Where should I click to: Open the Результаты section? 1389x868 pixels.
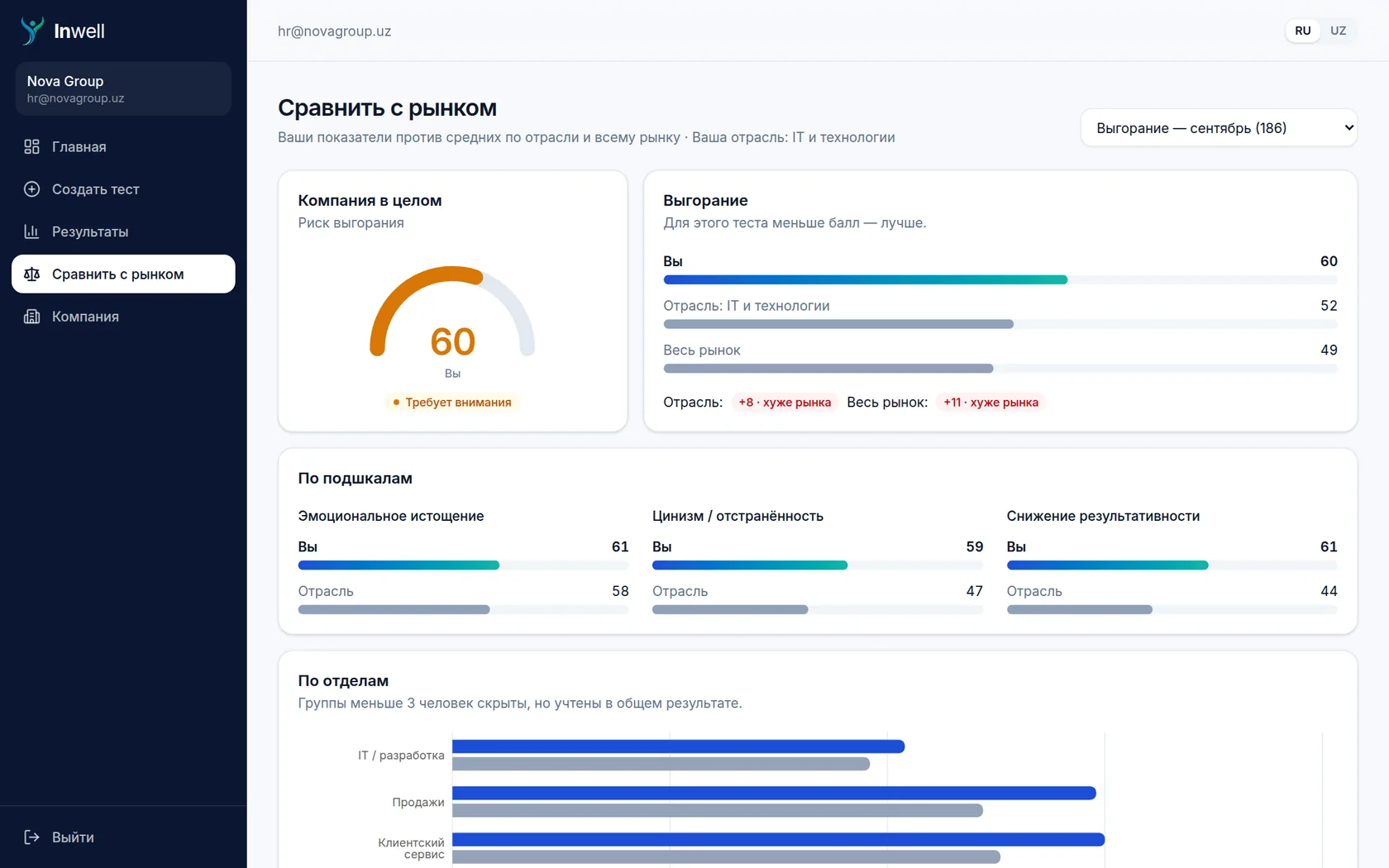coord(123,231)
